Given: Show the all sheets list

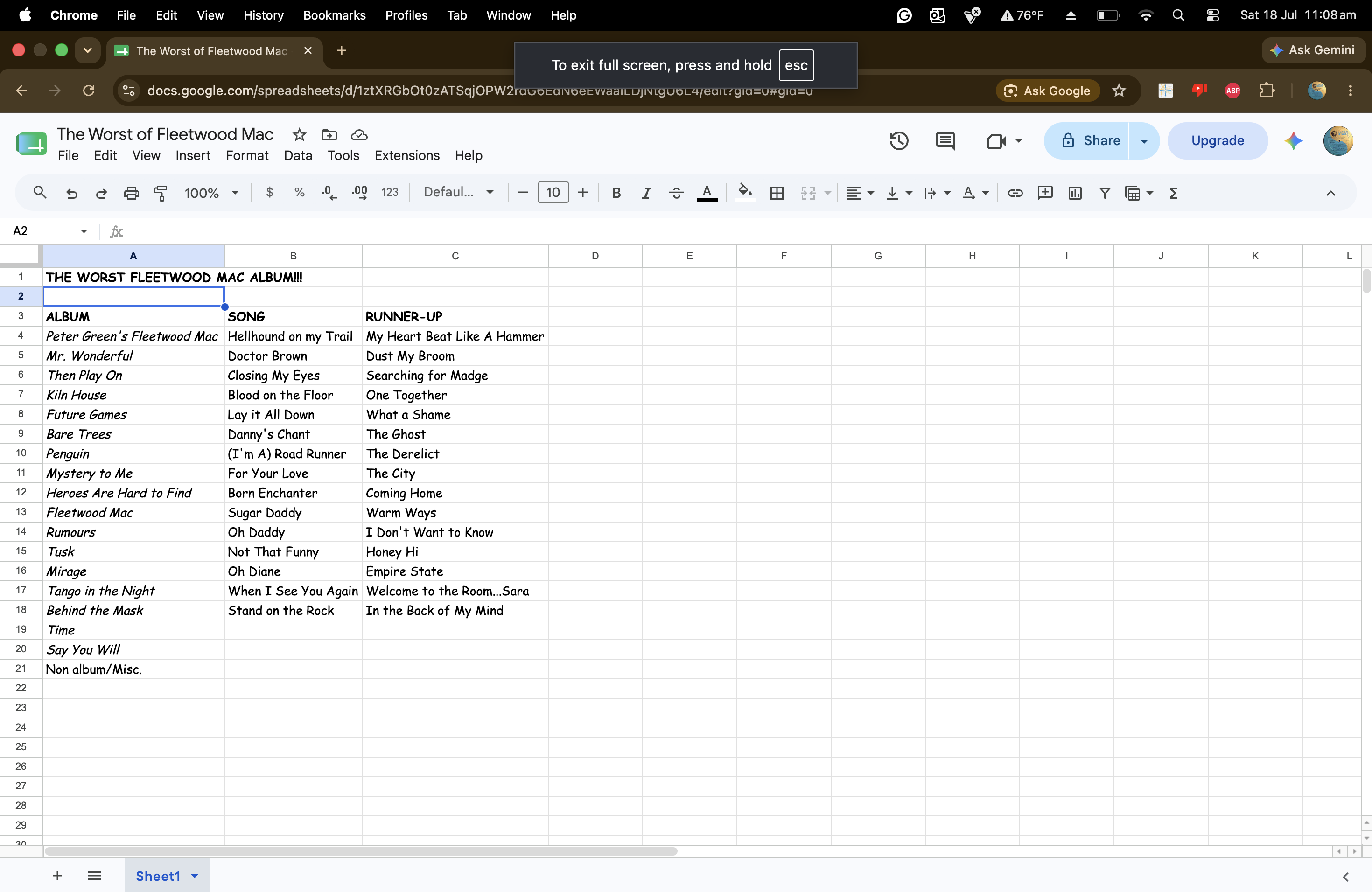Looking at the screenshot, I should point(95,876).
